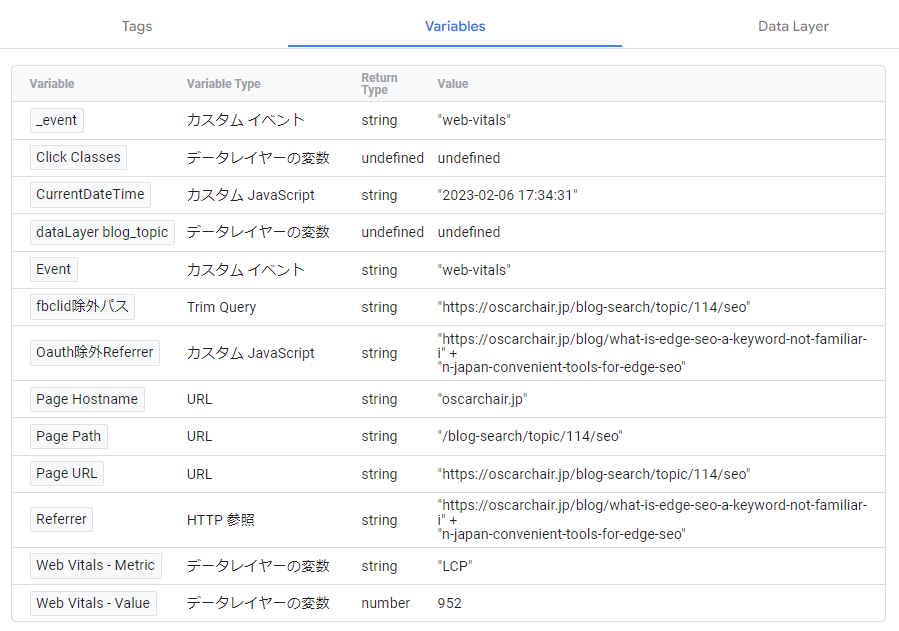
Task: Open the Referrer variable chip
Action: coord(61,519)
